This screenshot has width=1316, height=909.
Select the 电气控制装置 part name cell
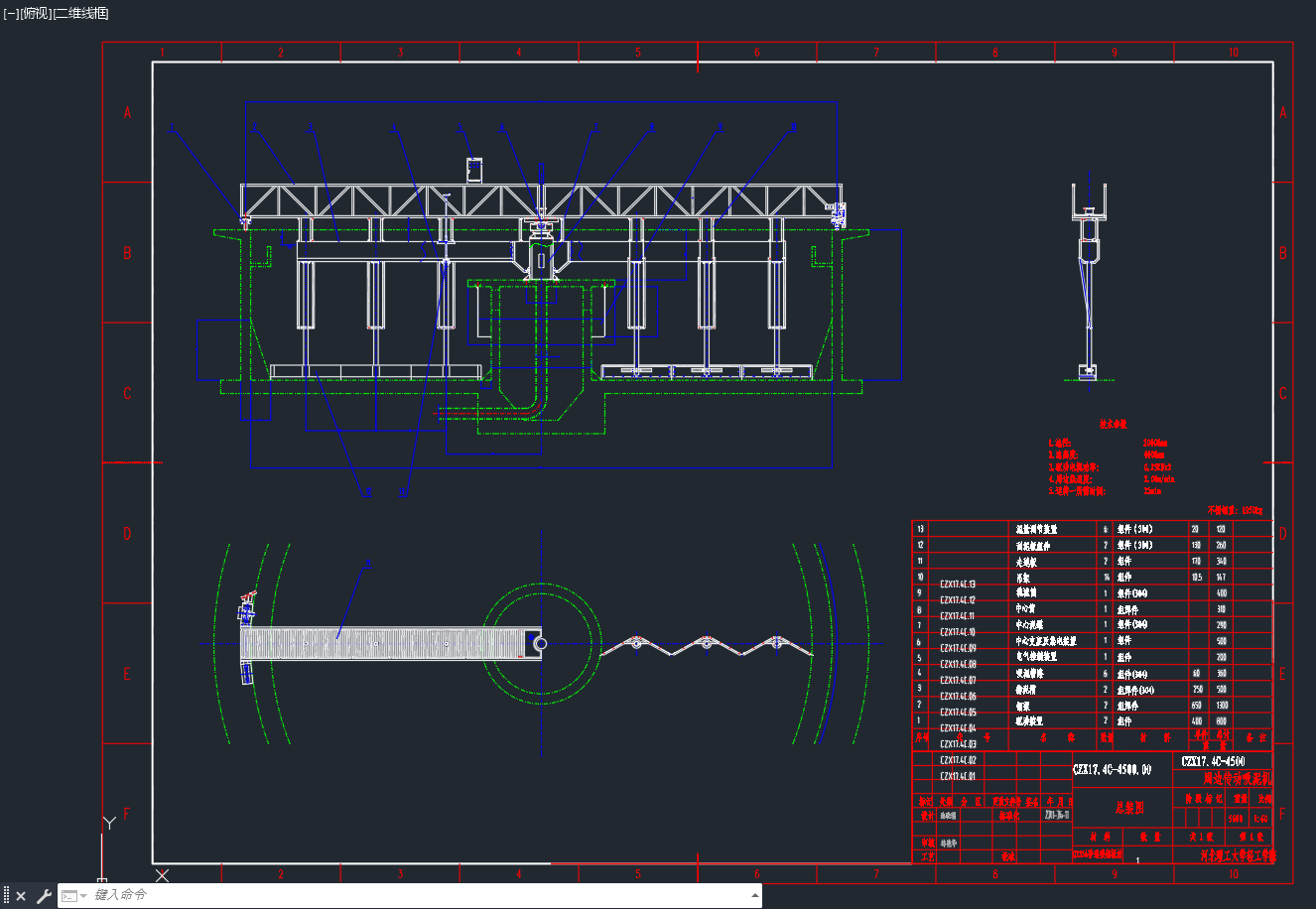click(x=1036, y=656)
